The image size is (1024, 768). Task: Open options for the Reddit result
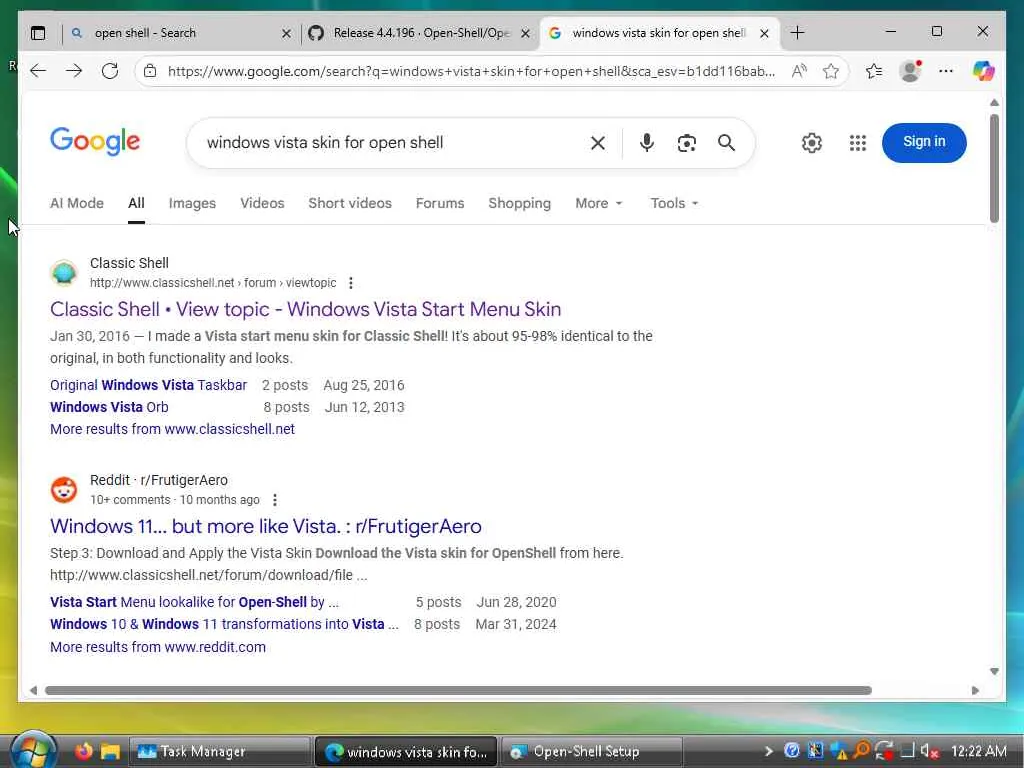tap(275, 500)
